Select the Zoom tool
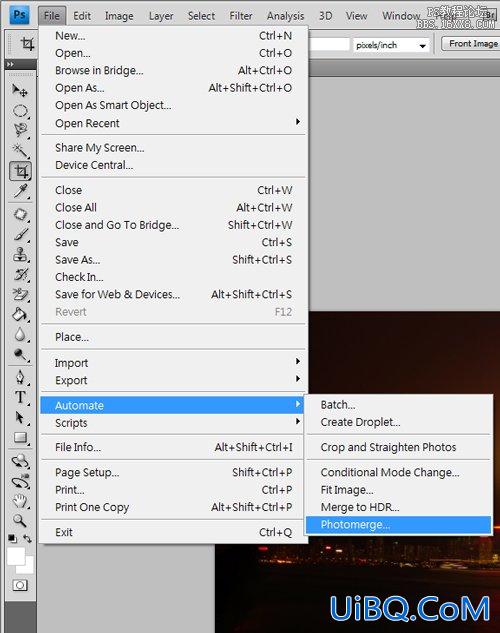Screen dimensions: 500x633 [20, 521]
